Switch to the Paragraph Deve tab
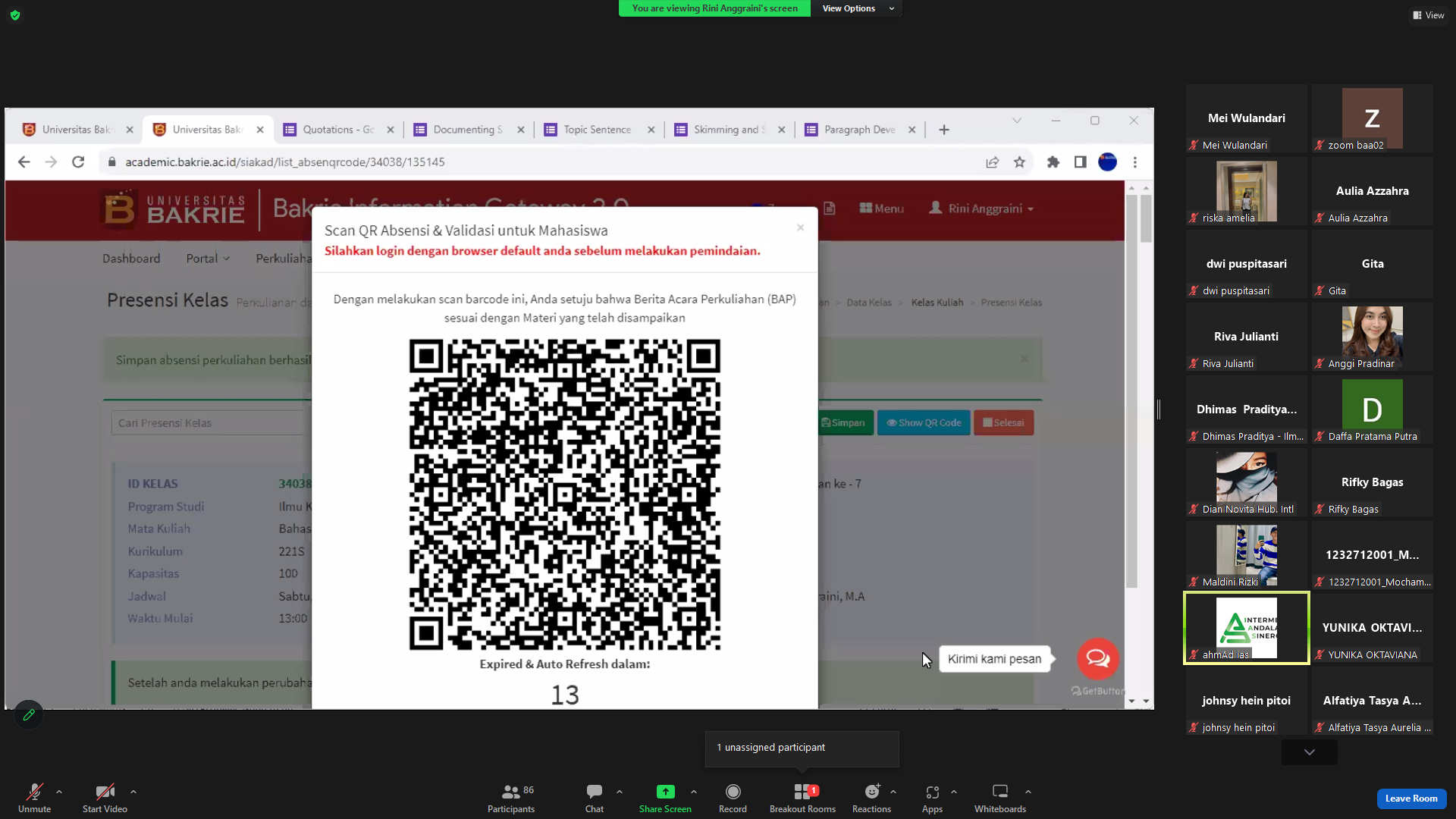The image size is (1456, 819). [x=859, y=130]
